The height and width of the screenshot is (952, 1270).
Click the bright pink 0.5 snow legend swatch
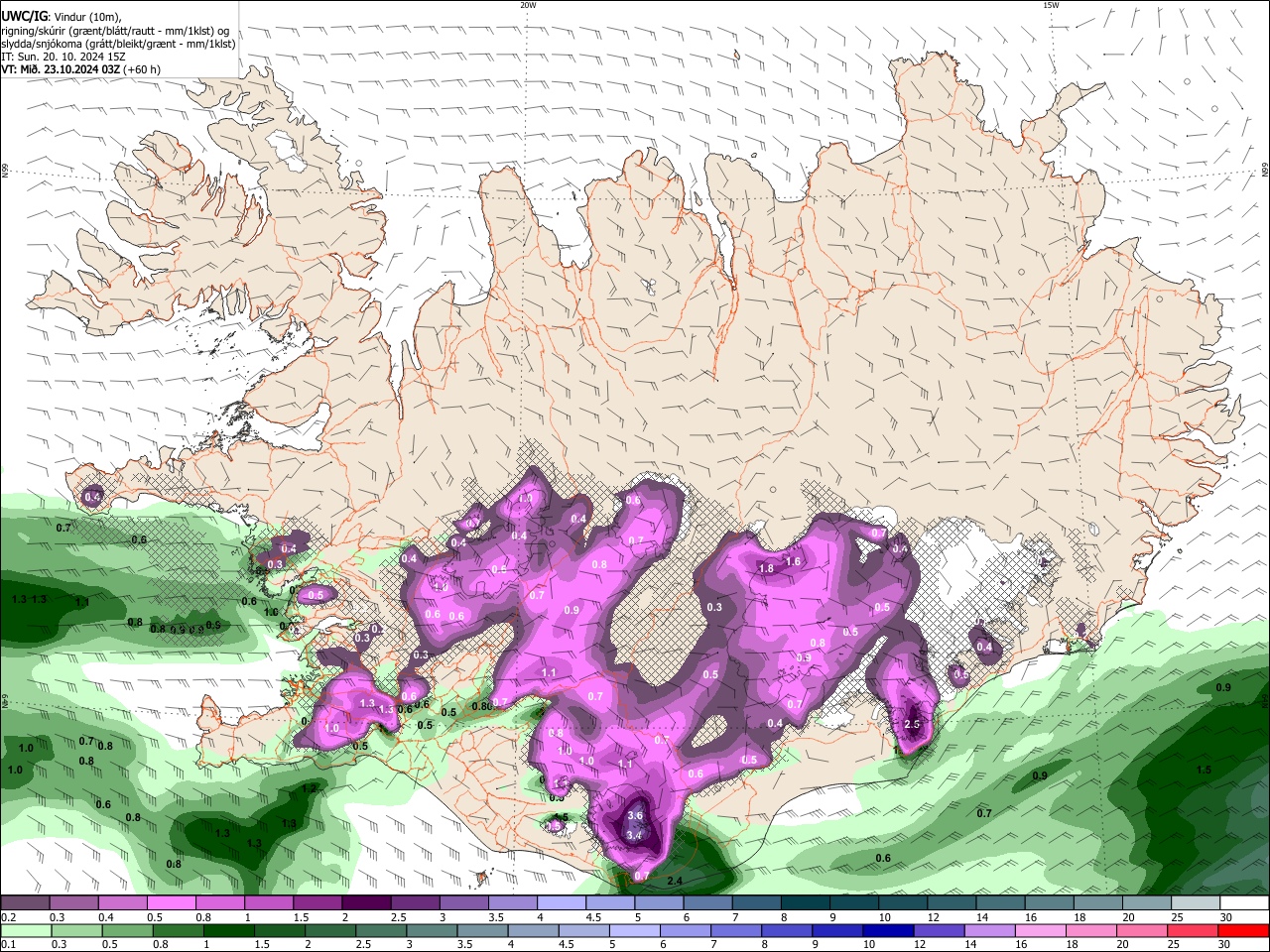[171, 903]
